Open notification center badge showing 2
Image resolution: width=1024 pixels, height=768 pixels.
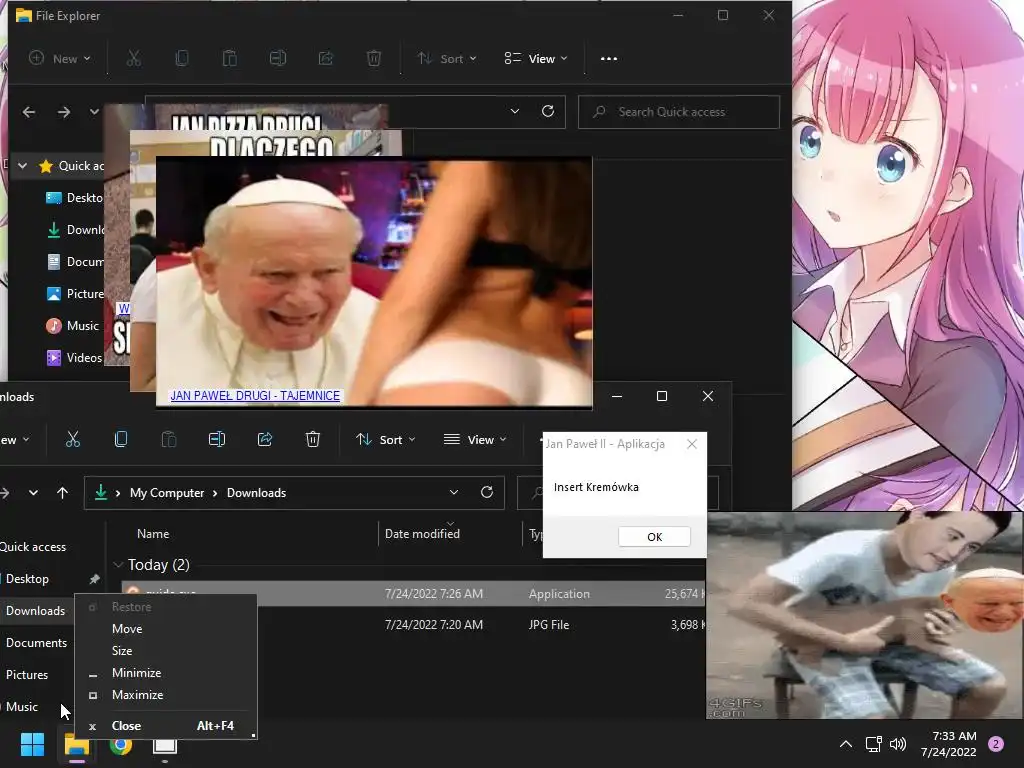[x=996, y=744]
